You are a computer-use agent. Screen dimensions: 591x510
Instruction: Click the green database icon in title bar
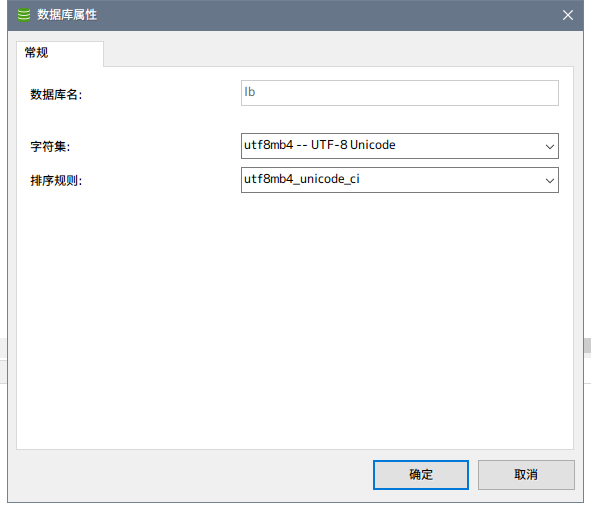pos(24,15)
